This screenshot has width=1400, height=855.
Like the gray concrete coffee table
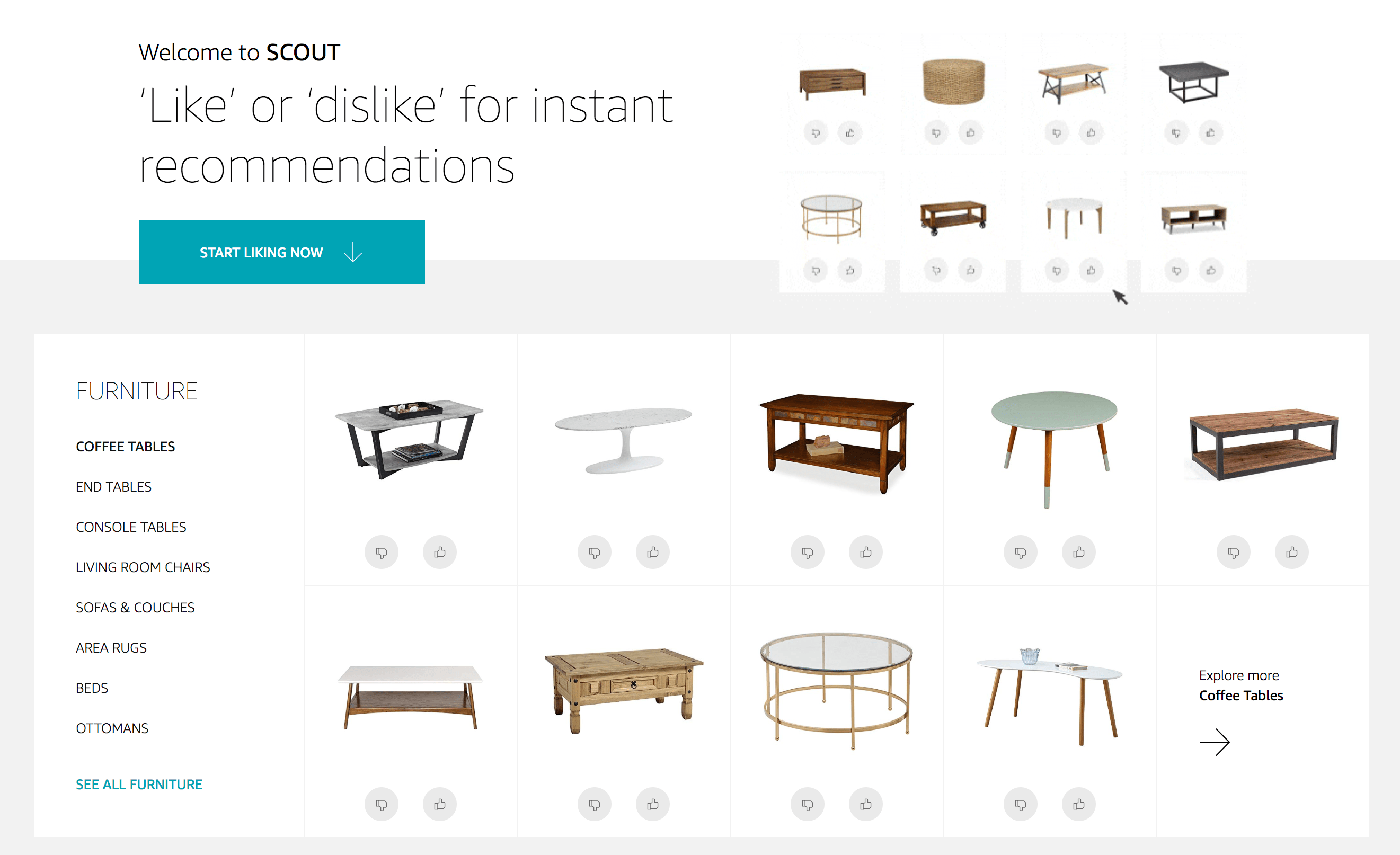click(439, 551)
